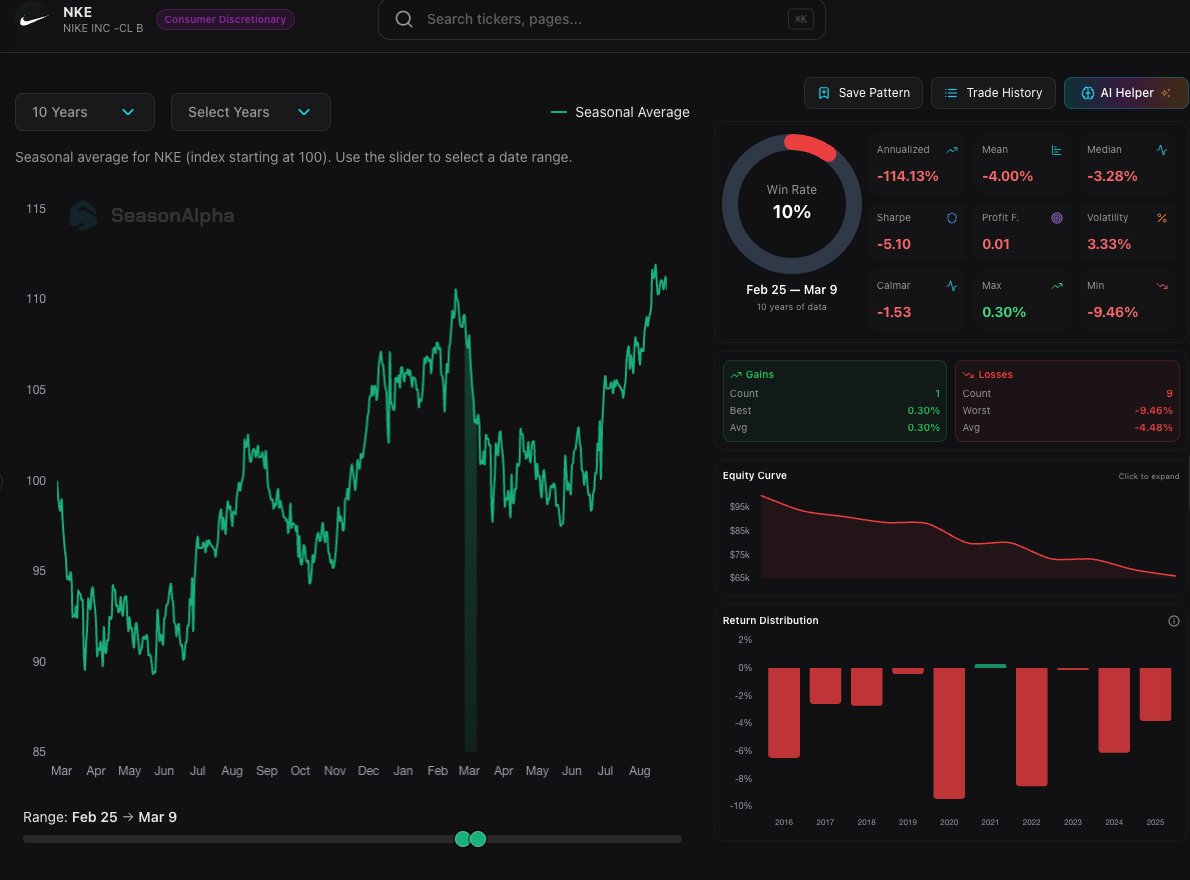Click the Nike swoosh logo
The image size is (1190, 880).
33,20
